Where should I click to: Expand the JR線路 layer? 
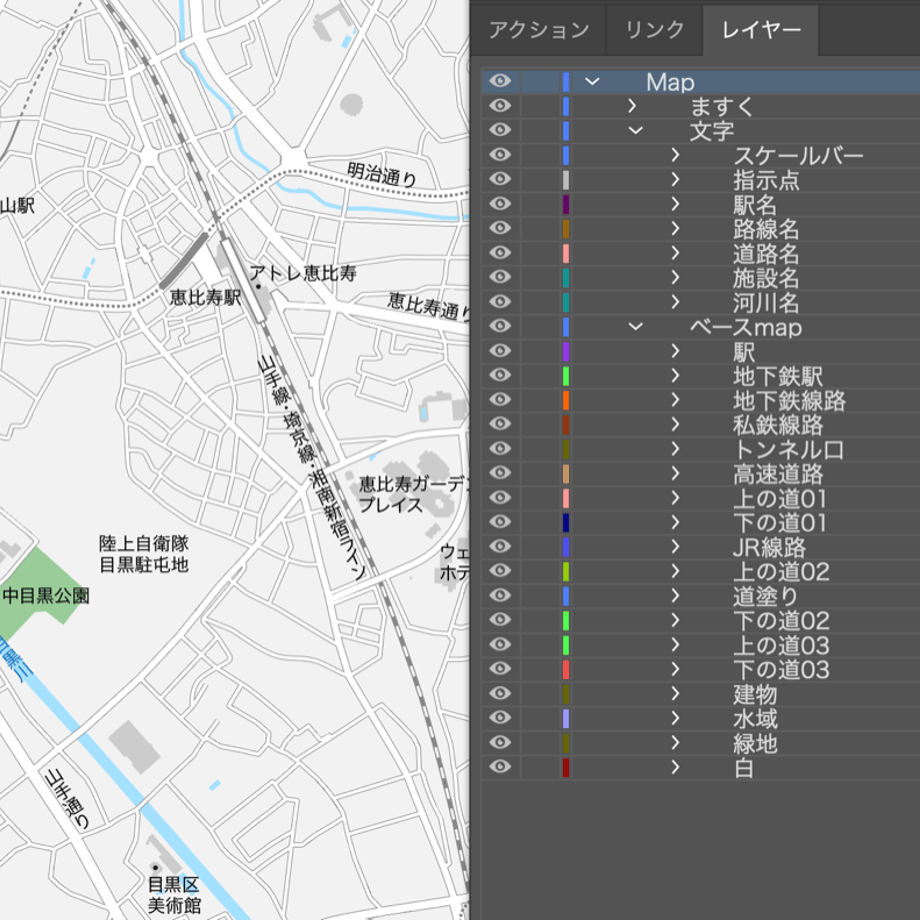675,546
